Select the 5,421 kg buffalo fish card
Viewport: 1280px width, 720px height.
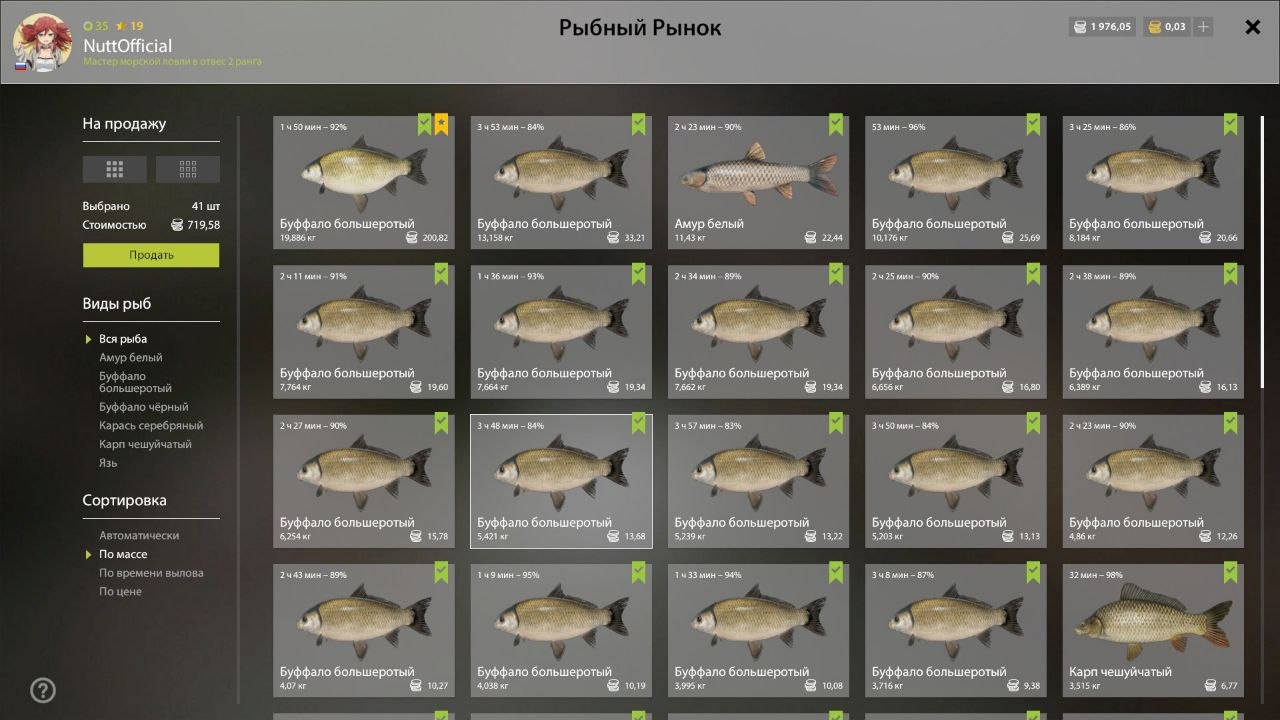click(561, 481)
